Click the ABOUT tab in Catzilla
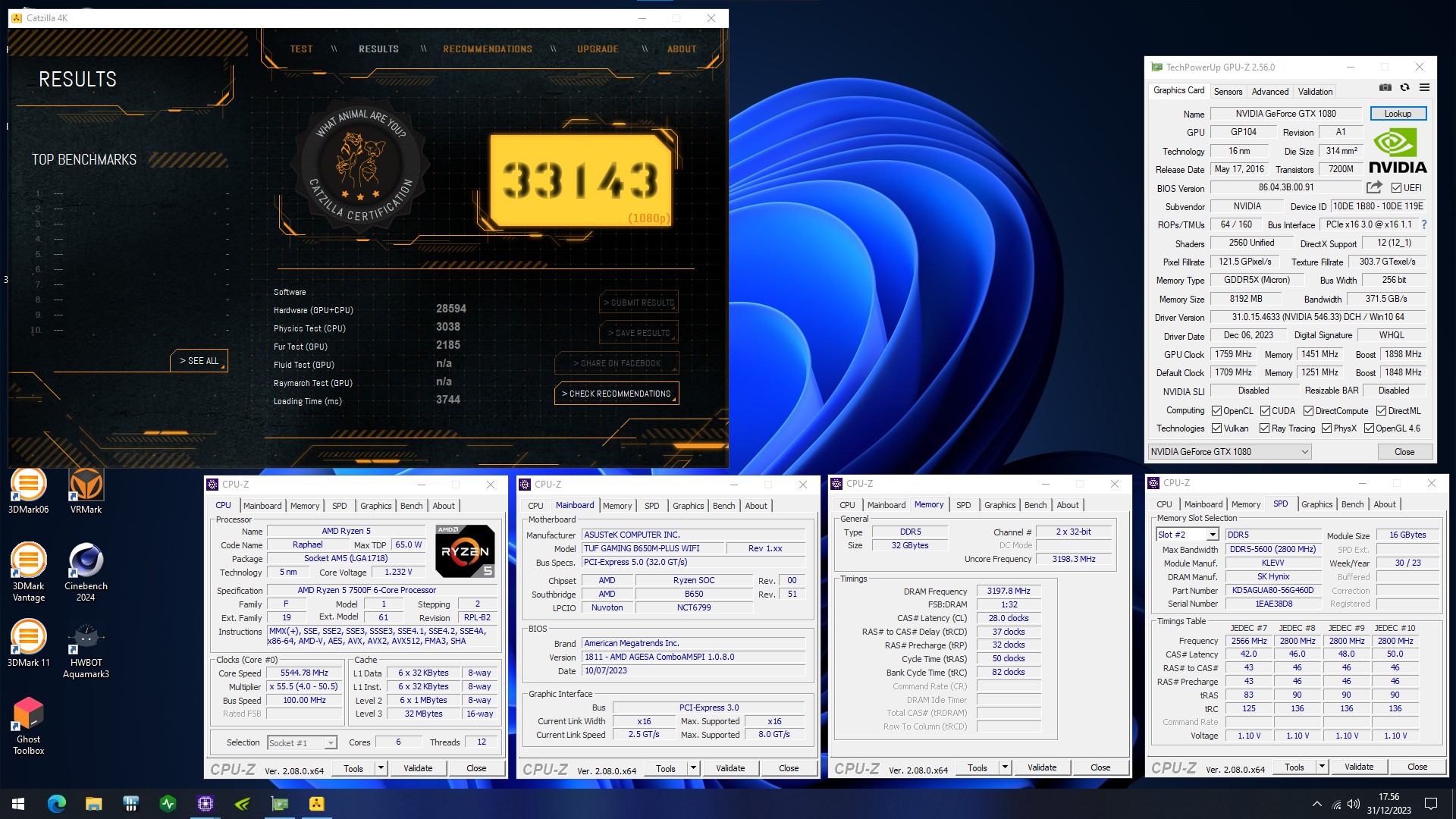This screenshot has height=819, width=1456. pyautogui.click(x=681, y=49)
